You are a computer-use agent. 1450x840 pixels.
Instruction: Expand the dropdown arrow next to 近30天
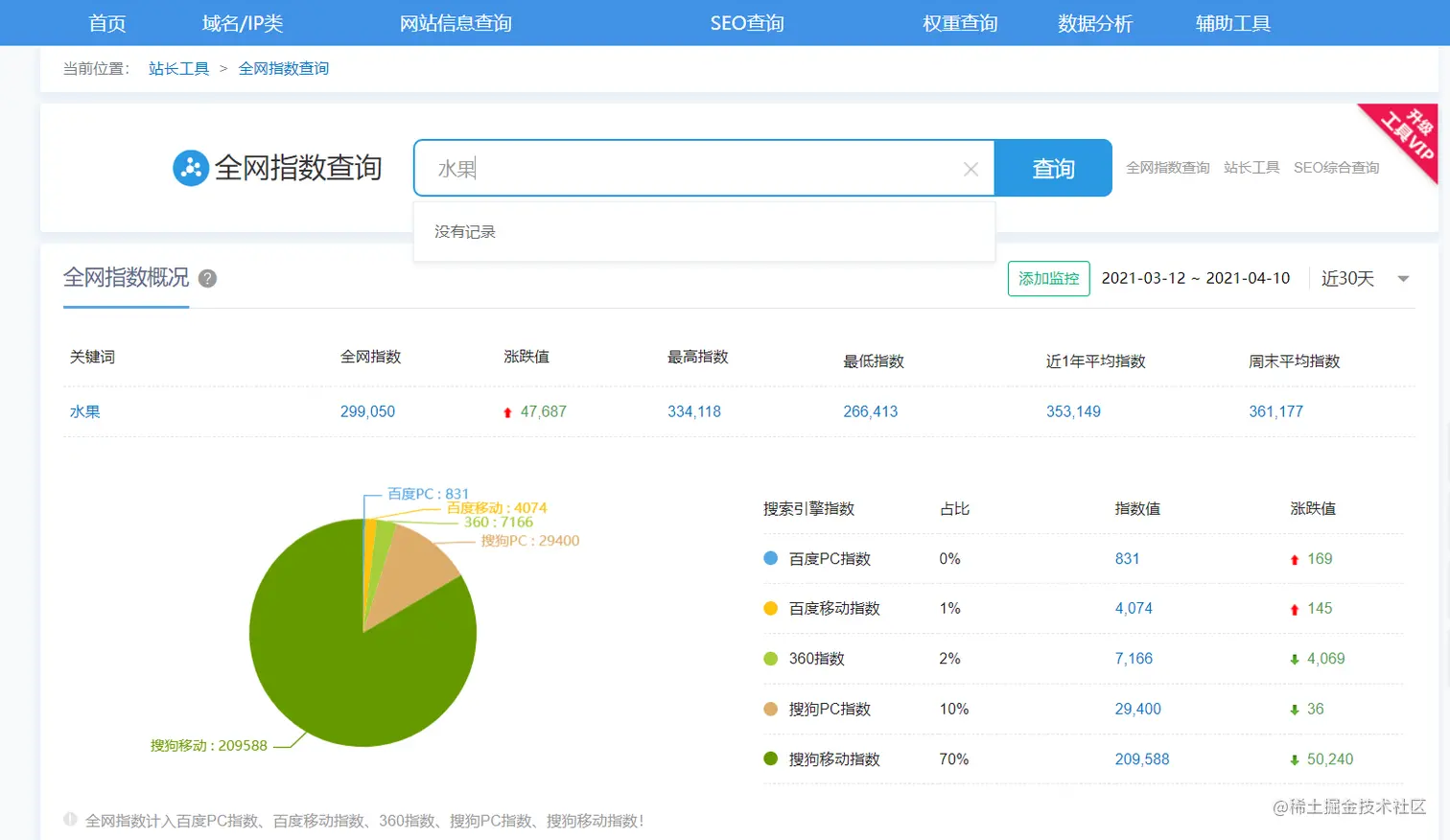(1403, 279)
